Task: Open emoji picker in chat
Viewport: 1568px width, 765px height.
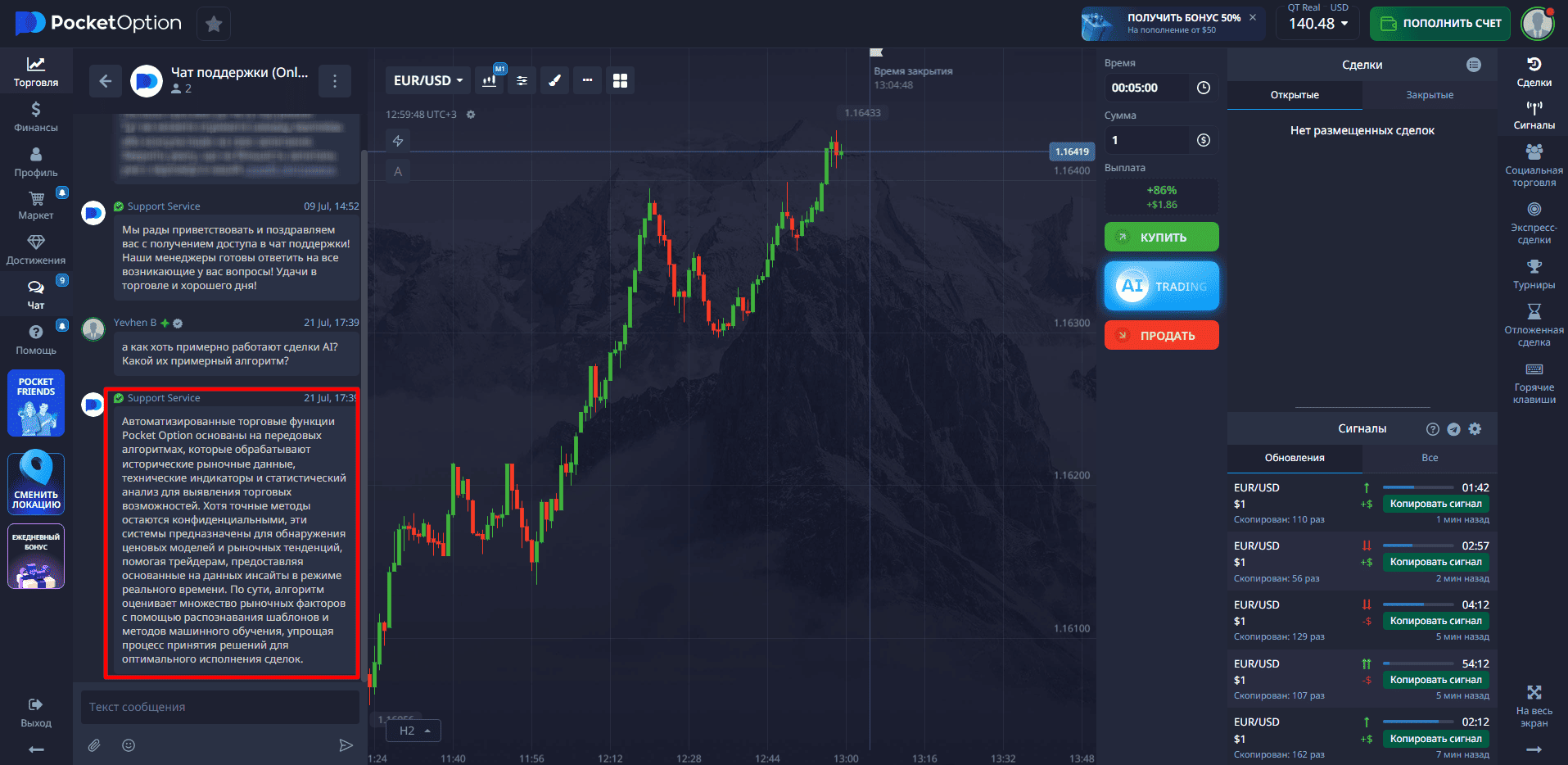Action: (129, 745)
